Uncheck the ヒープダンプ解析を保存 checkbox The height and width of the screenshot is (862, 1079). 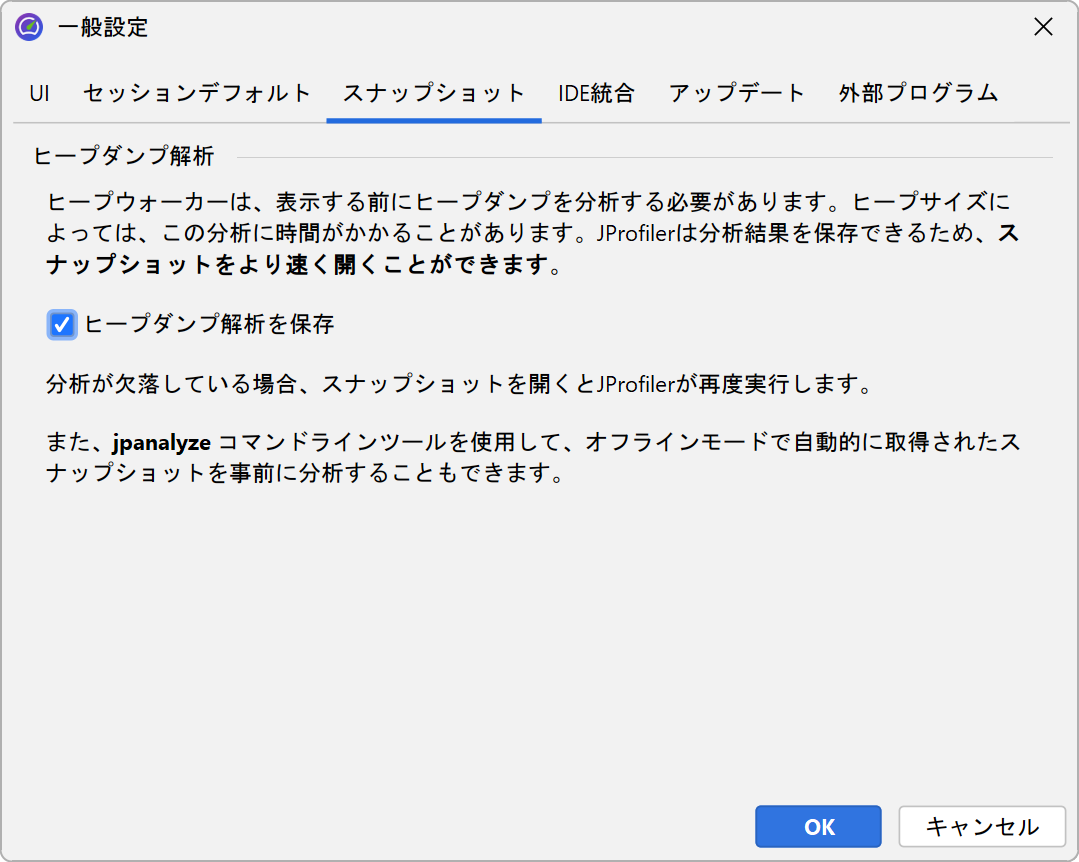coord(62,324)
